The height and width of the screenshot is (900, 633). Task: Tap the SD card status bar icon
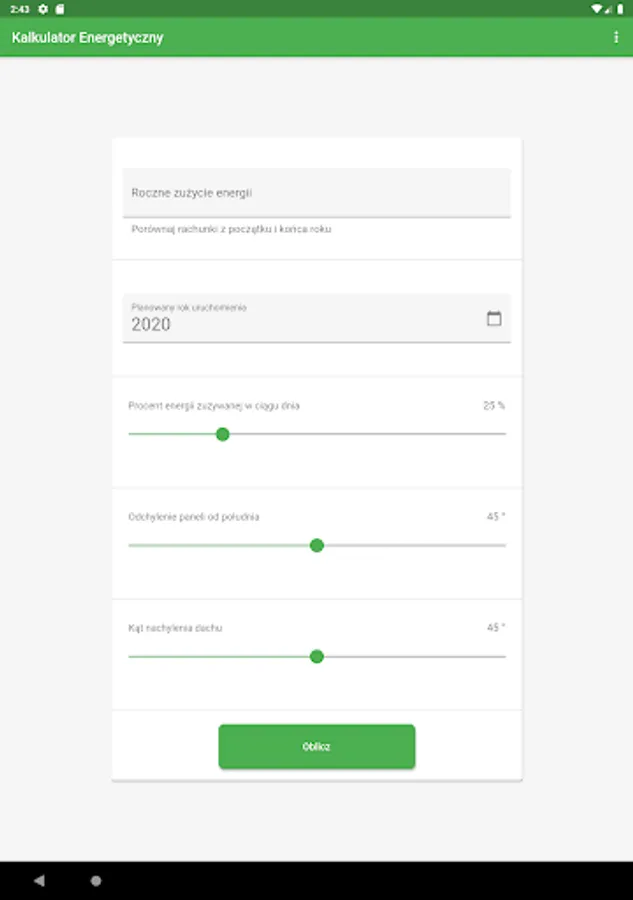(59, 8)
